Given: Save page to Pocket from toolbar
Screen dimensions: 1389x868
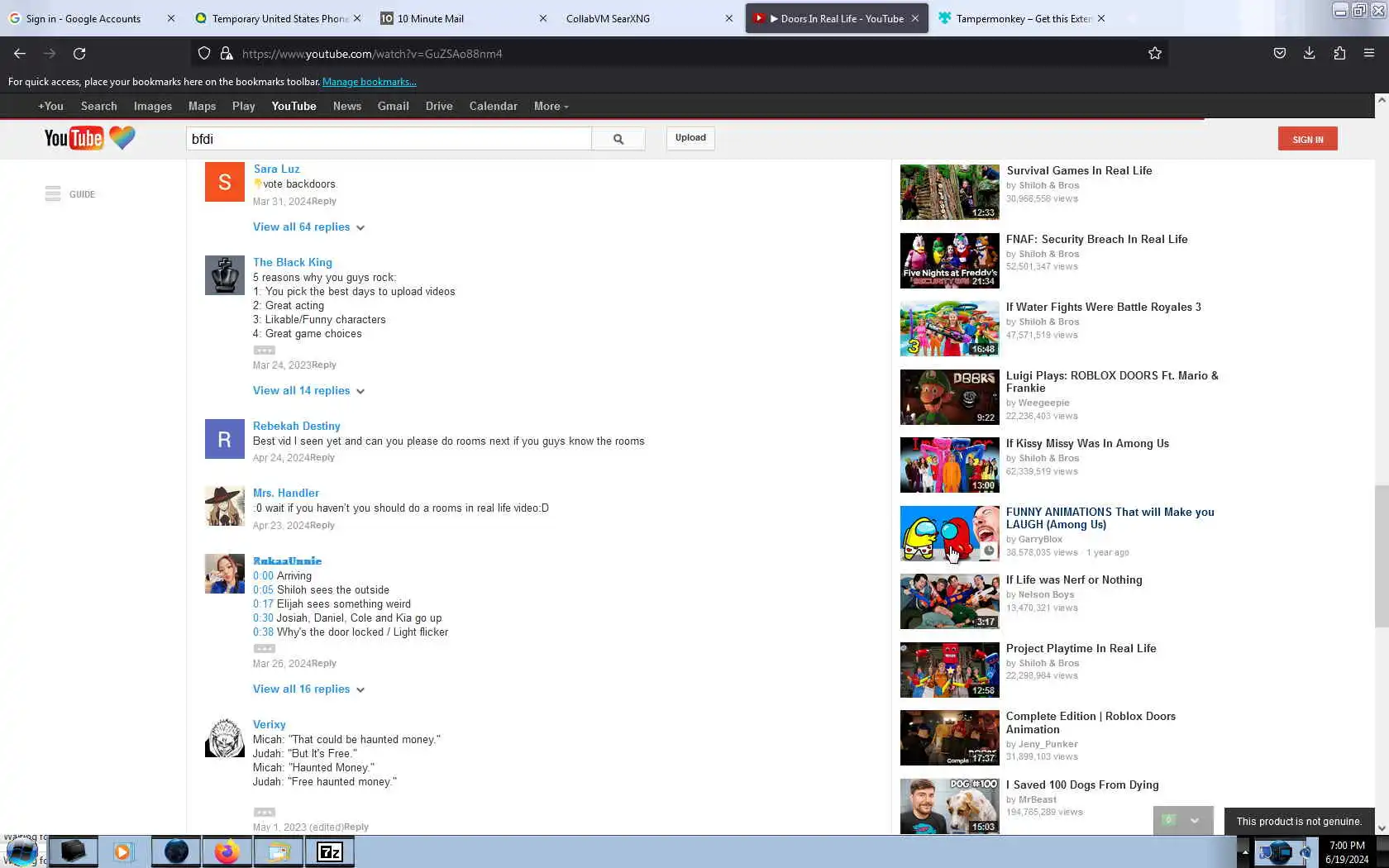Looking at the screenshot, I should pos(1279,54).
